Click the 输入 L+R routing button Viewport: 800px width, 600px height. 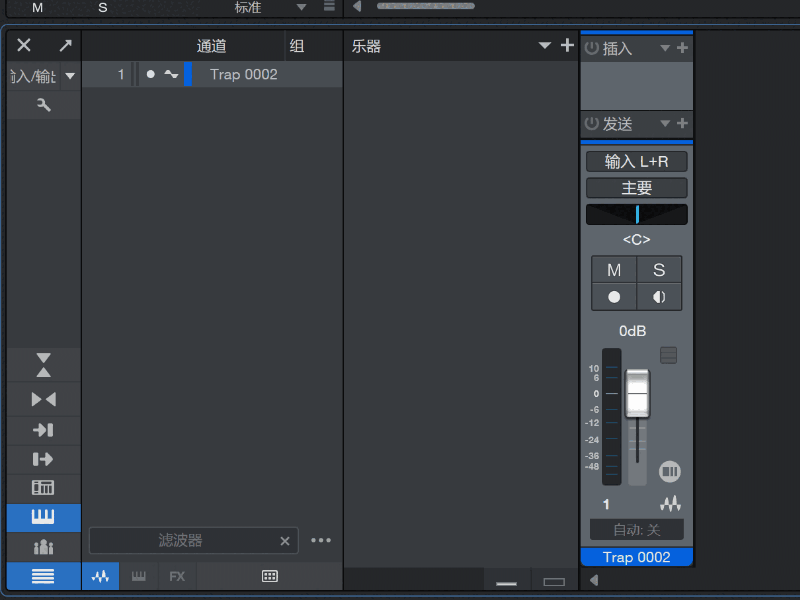[636, 160]
